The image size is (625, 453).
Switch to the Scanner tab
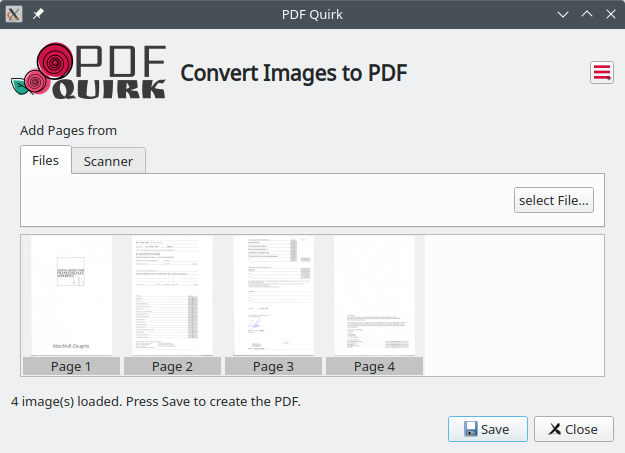tap(109, 161)
